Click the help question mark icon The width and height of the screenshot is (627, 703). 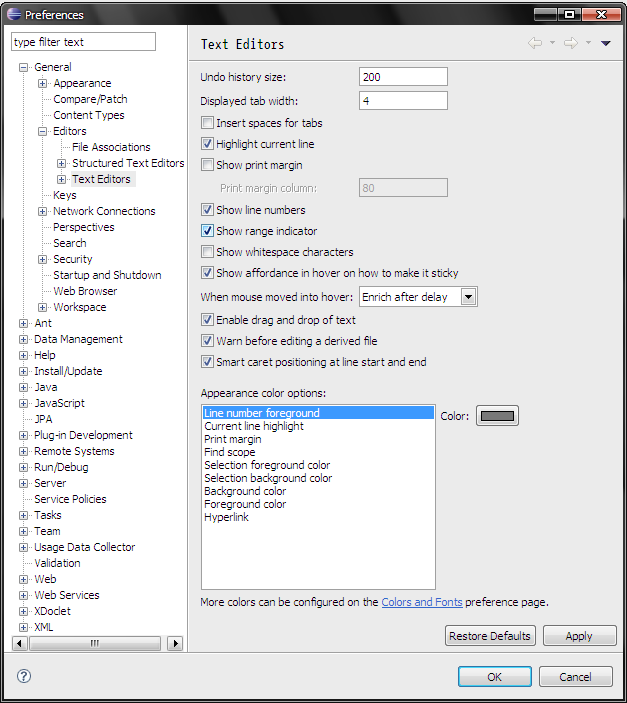click(x=24, y=676)
